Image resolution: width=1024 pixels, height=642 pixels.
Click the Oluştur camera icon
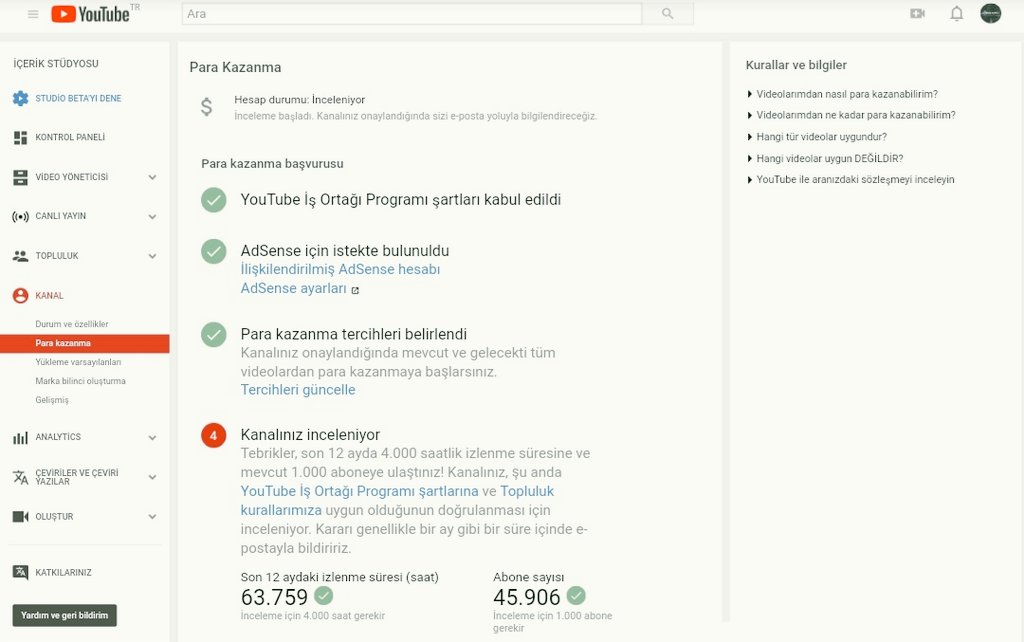pyautogui.click(x=20, y=517)
